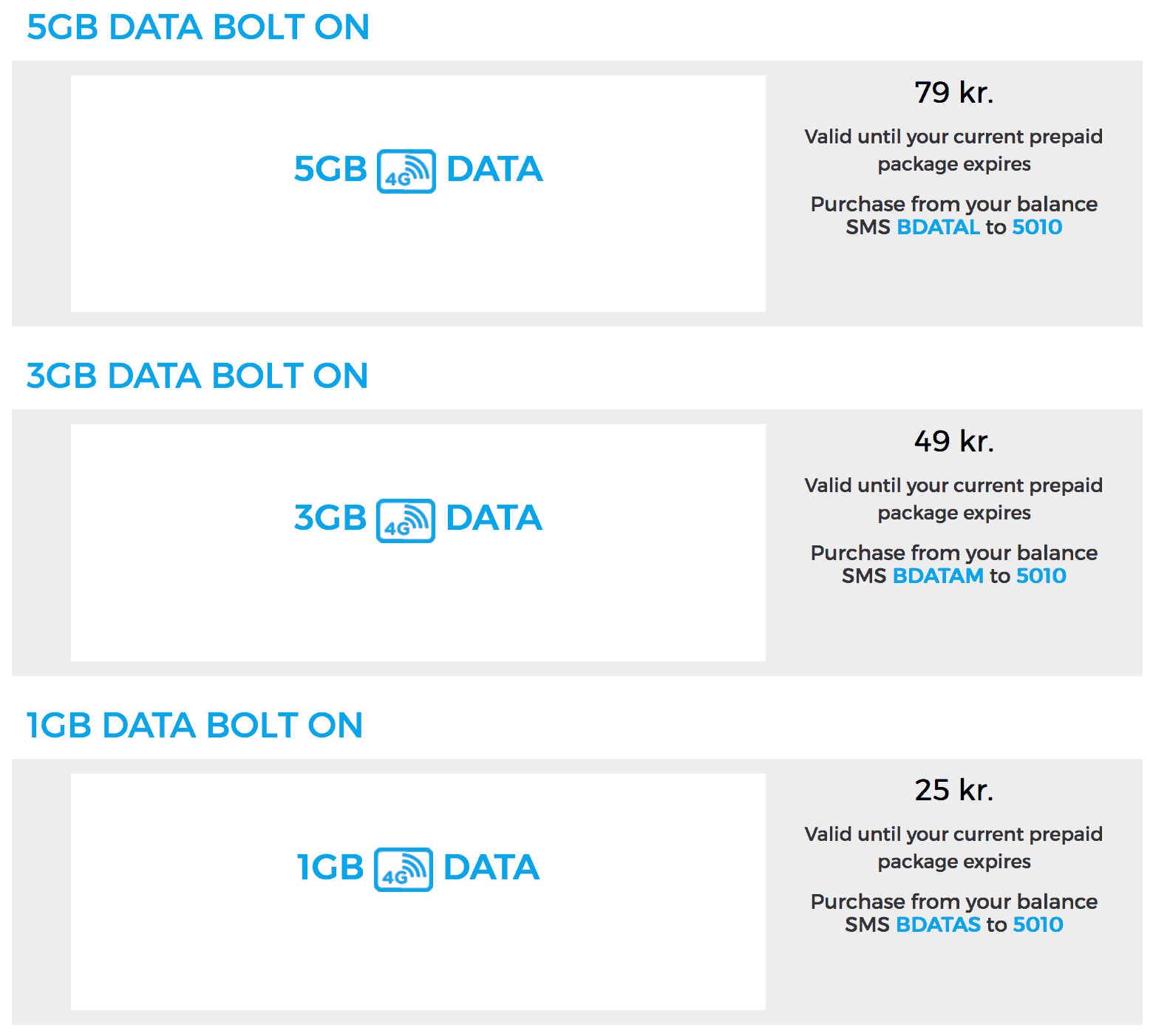The width and height of the screenshot is (1153, 1036).
Task: Click 5010 number under 79 kr. offer
Action: (1037, 227)
